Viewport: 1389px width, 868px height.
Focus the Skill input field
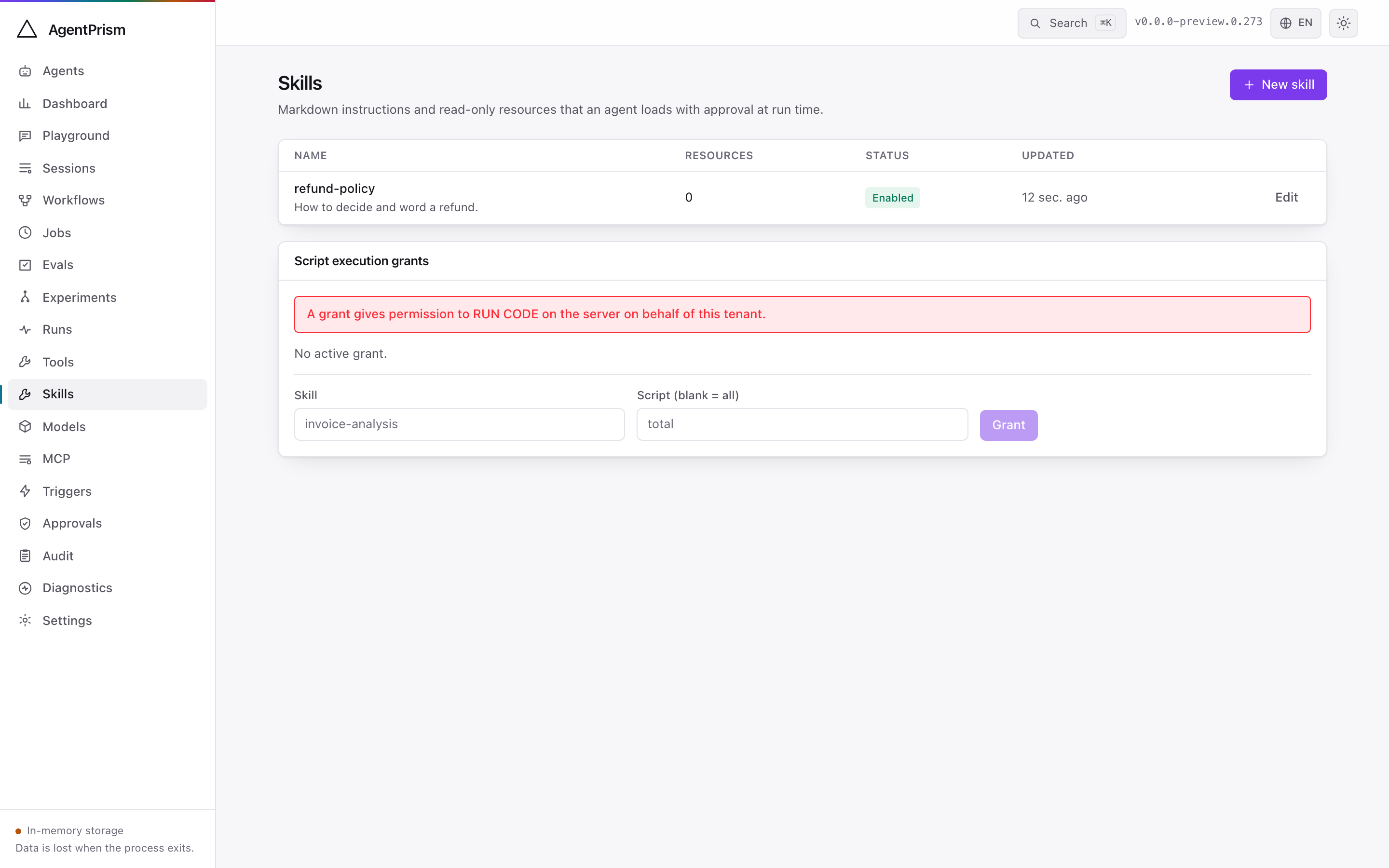point(459,424)
